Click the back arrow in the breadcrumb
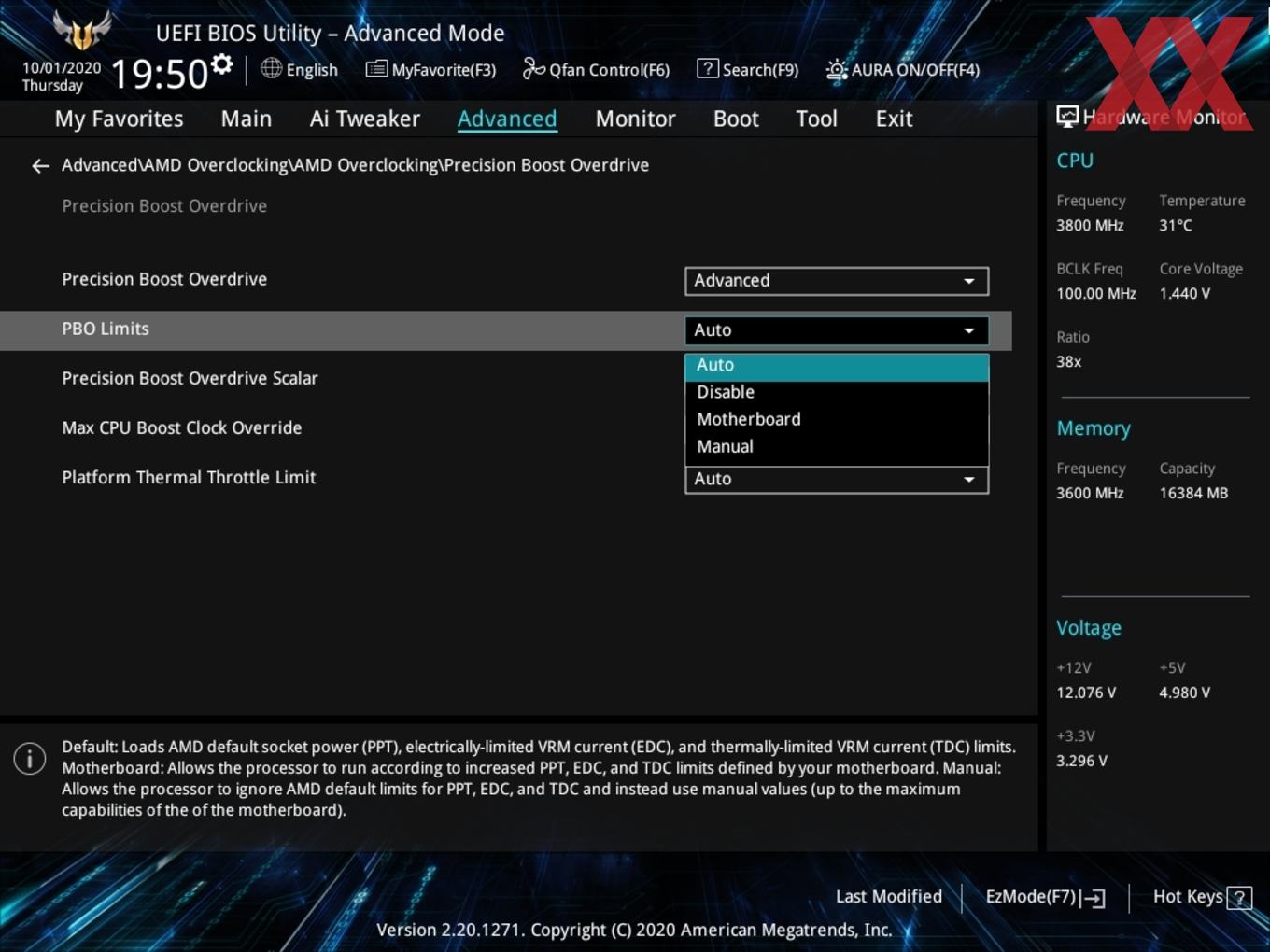Image resolution: width=1270 pixels, height=952 pixels. [40, 166]
